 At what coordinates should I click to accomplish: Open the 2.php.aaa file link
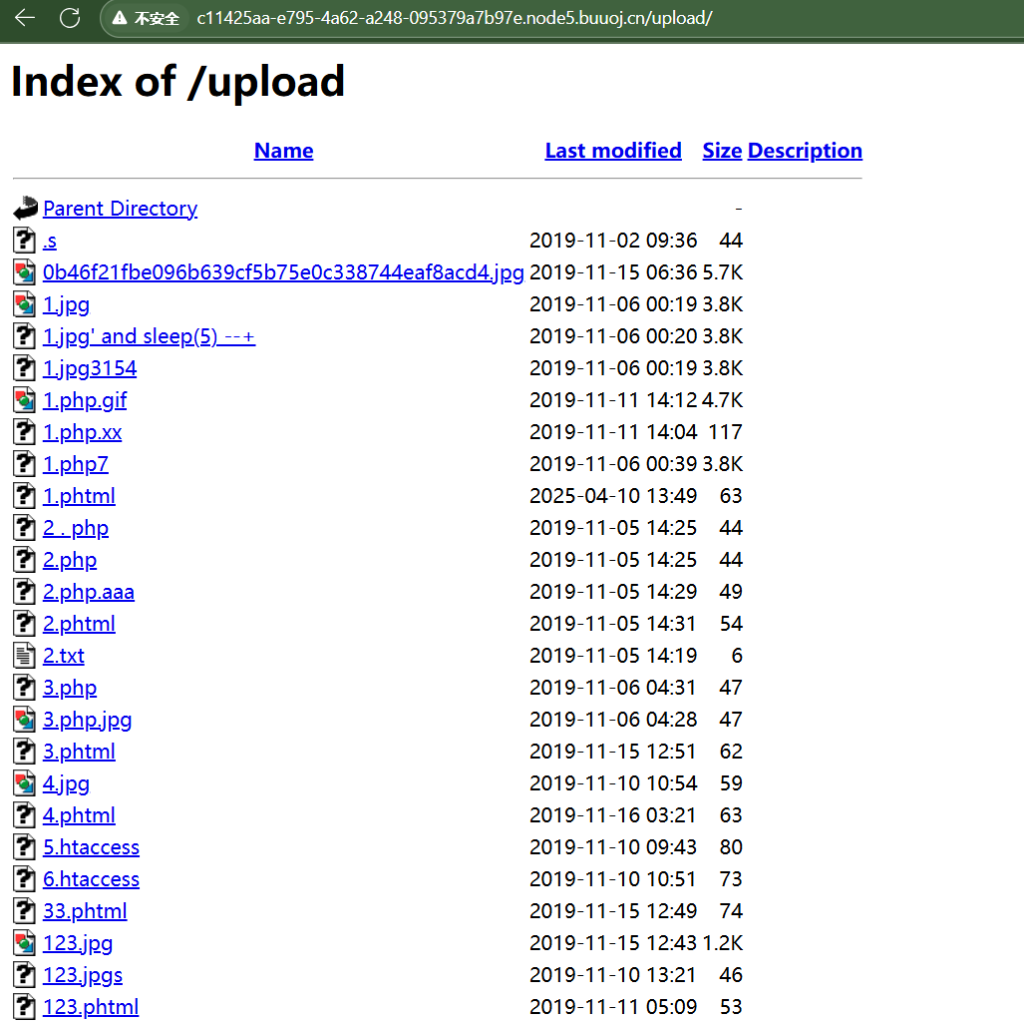point(89,593)
